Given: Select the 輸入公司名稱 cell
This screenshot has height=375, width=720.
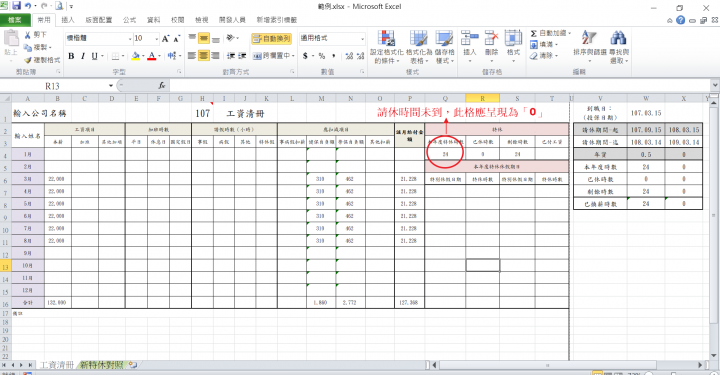Looking at the screenshot, I should pos(40,113).
